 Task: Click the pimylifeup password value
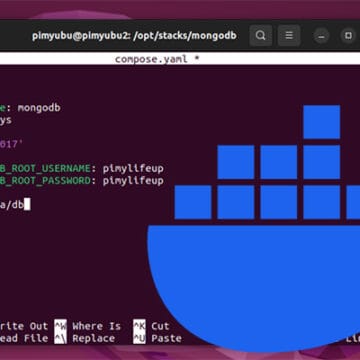tap(133, 181)
